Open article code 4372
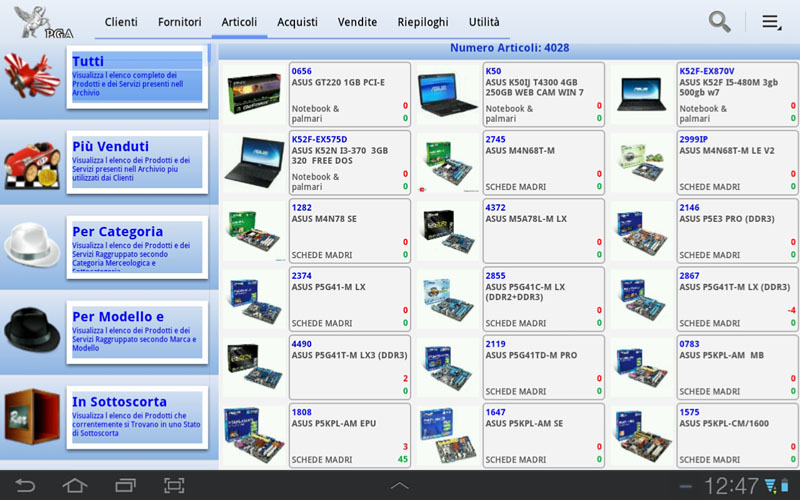 tap(495, 208)
